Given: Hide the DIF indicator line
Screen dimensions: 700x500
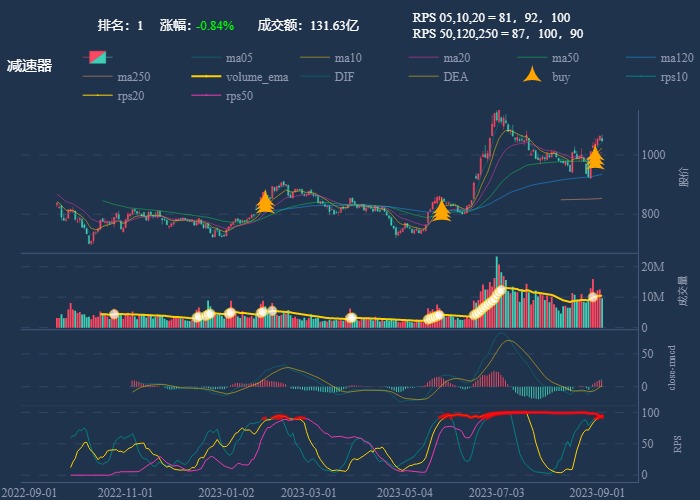Looking at the screenshot, I should [x=316, y=76].
